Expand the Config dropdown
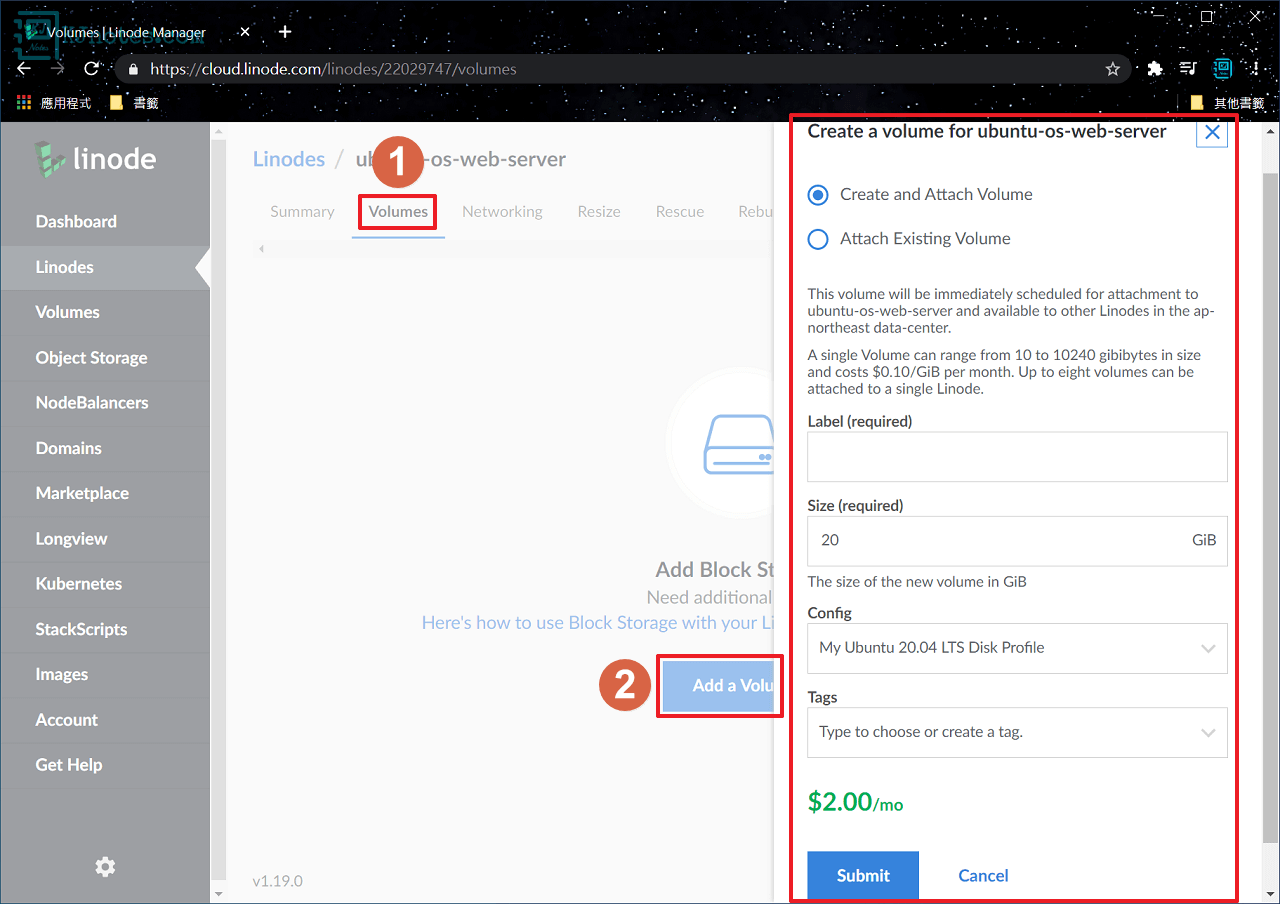 coord(1016,648)
